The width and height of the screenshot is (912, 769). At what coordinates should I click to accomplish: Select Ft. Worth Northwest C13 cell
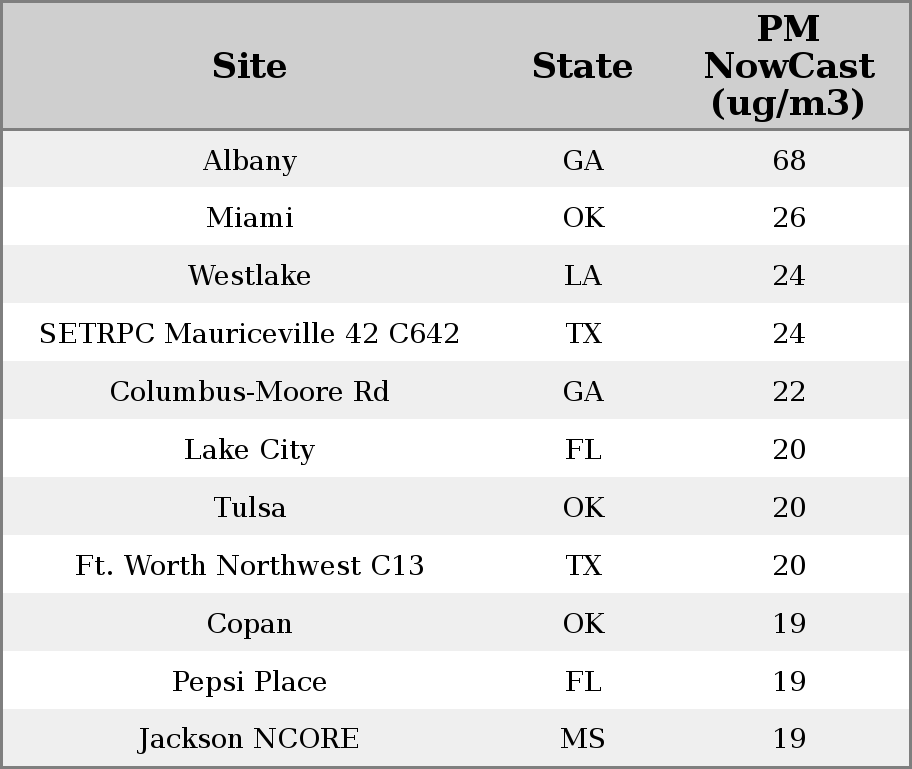249,566
